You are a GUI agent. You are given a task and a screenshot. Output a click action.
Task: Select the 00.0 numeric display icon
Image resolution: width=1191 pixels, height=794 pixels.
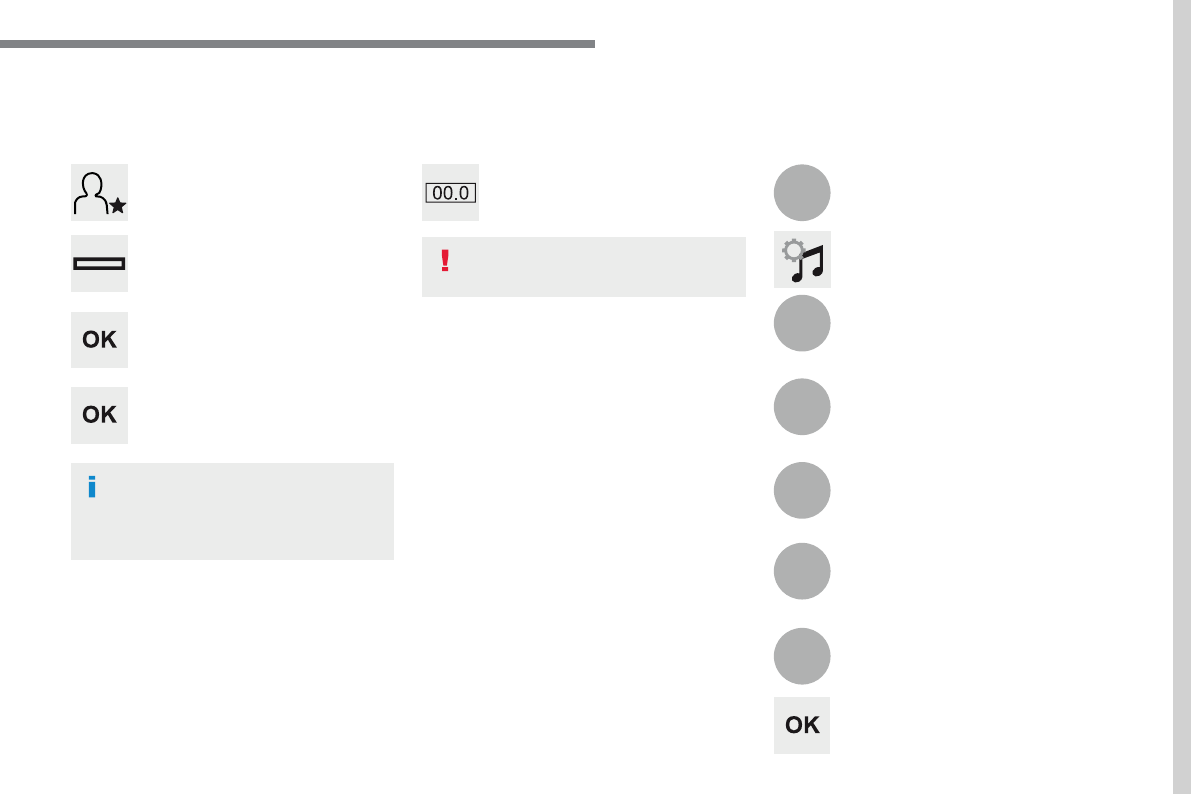[450, 192]
